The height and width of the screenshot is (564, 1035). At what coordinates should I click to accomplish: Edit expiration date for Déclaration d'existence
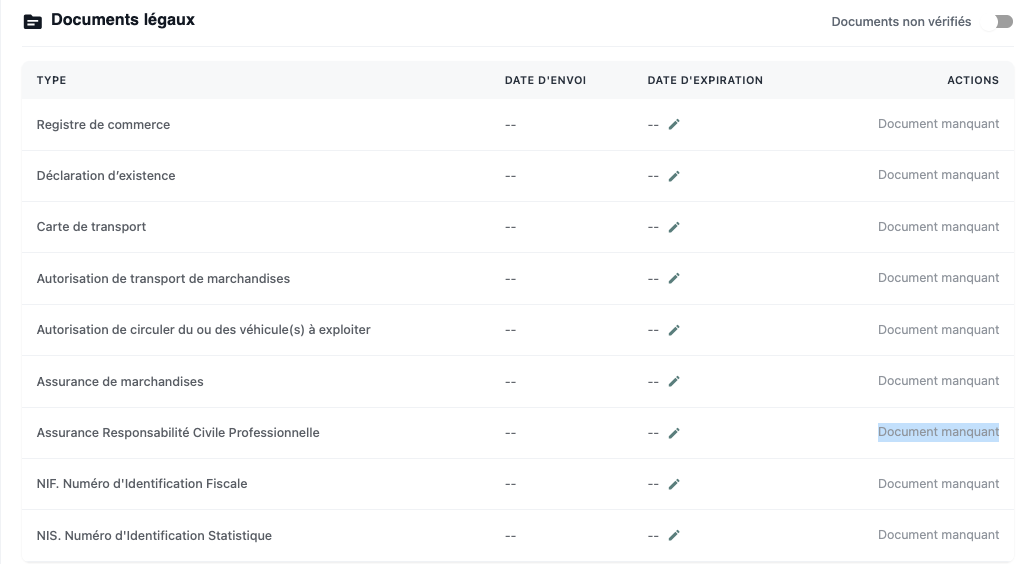[674, 176]
